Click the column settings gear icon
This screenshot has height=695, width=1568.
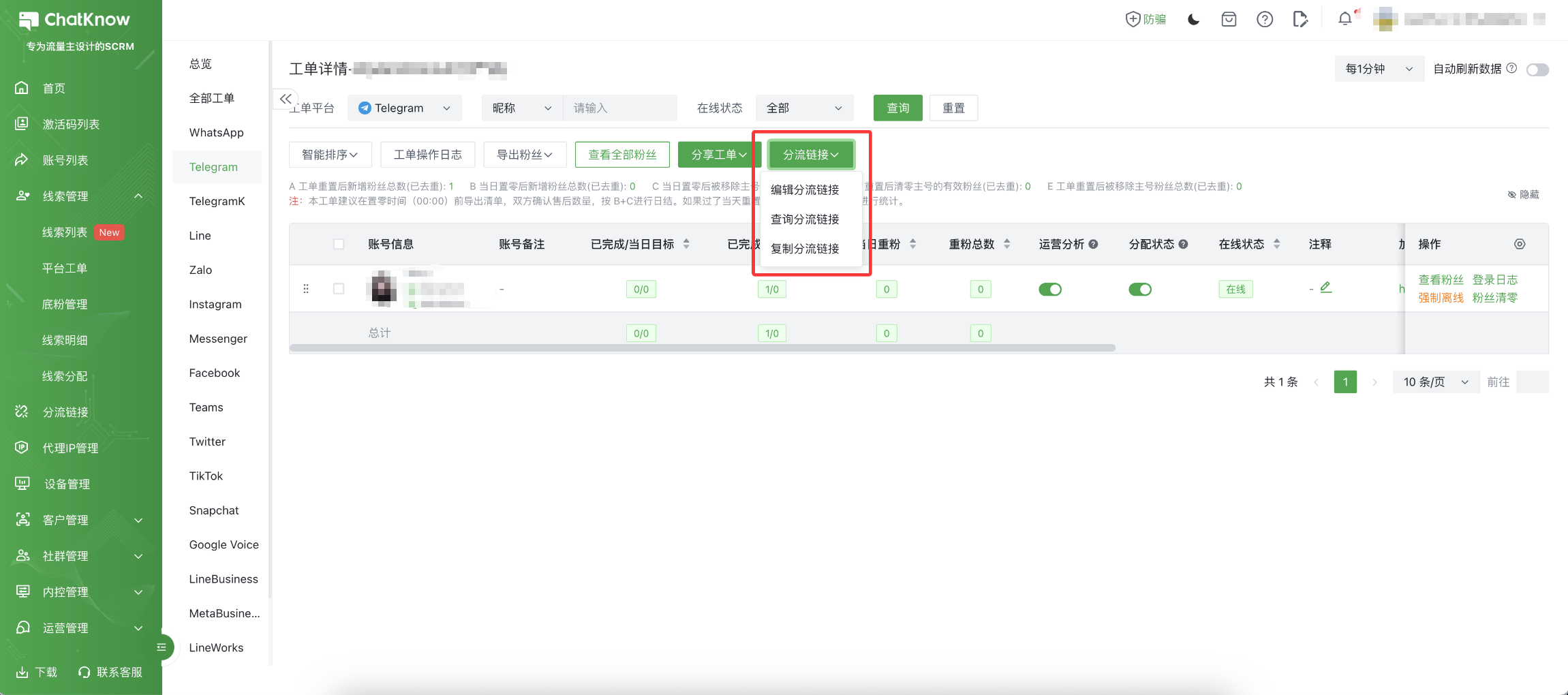point(1520,244)
